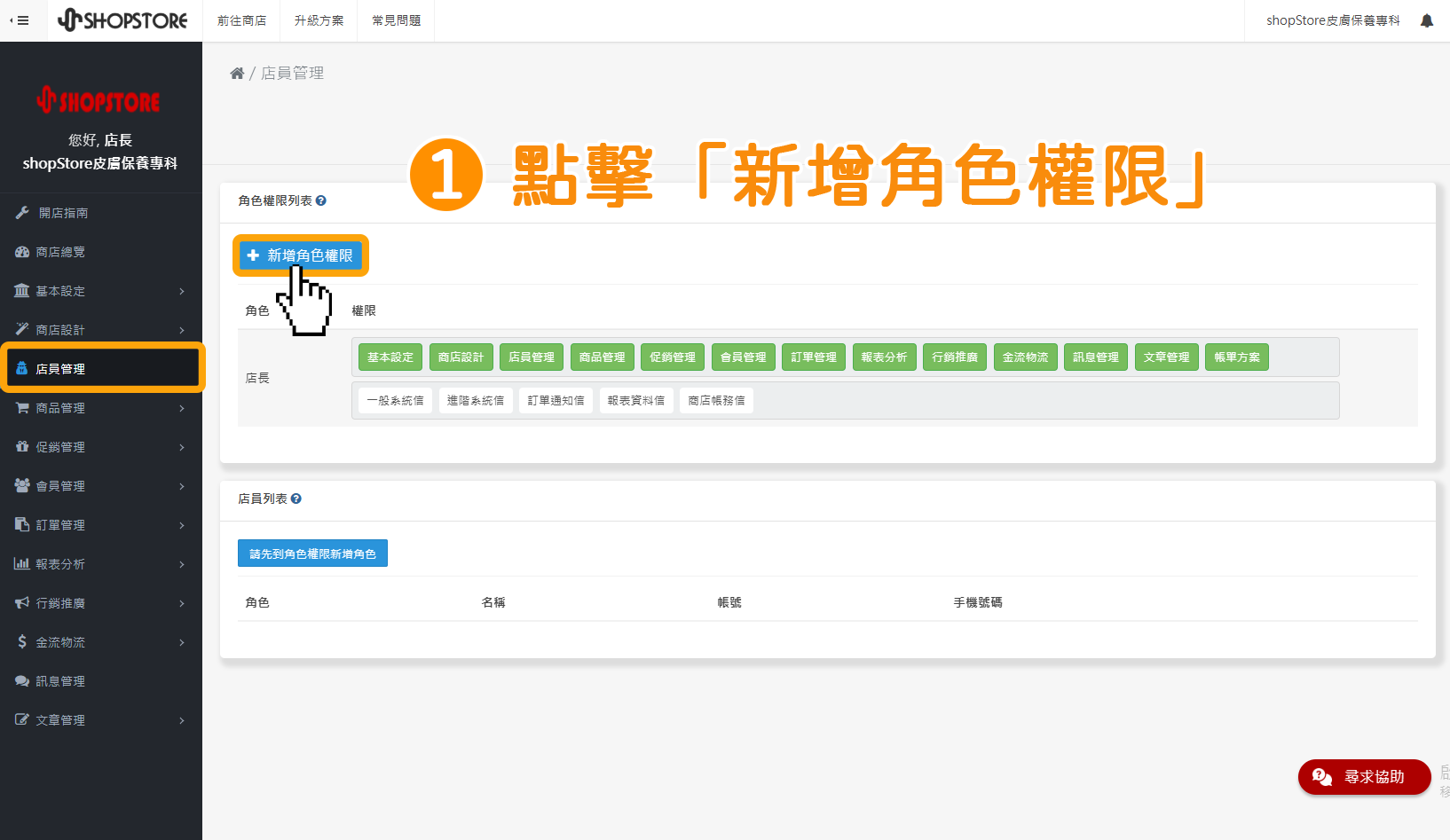The image size is (1450, 840).
Task: Select 店員管理 in the sidebar
Action: (102, 368)
